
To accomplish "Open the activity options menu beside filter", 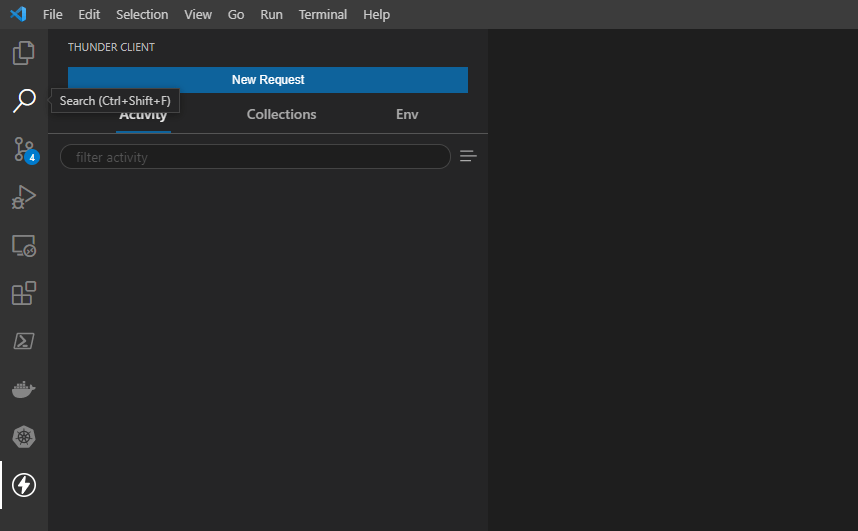I will click(x=468, y=156).
